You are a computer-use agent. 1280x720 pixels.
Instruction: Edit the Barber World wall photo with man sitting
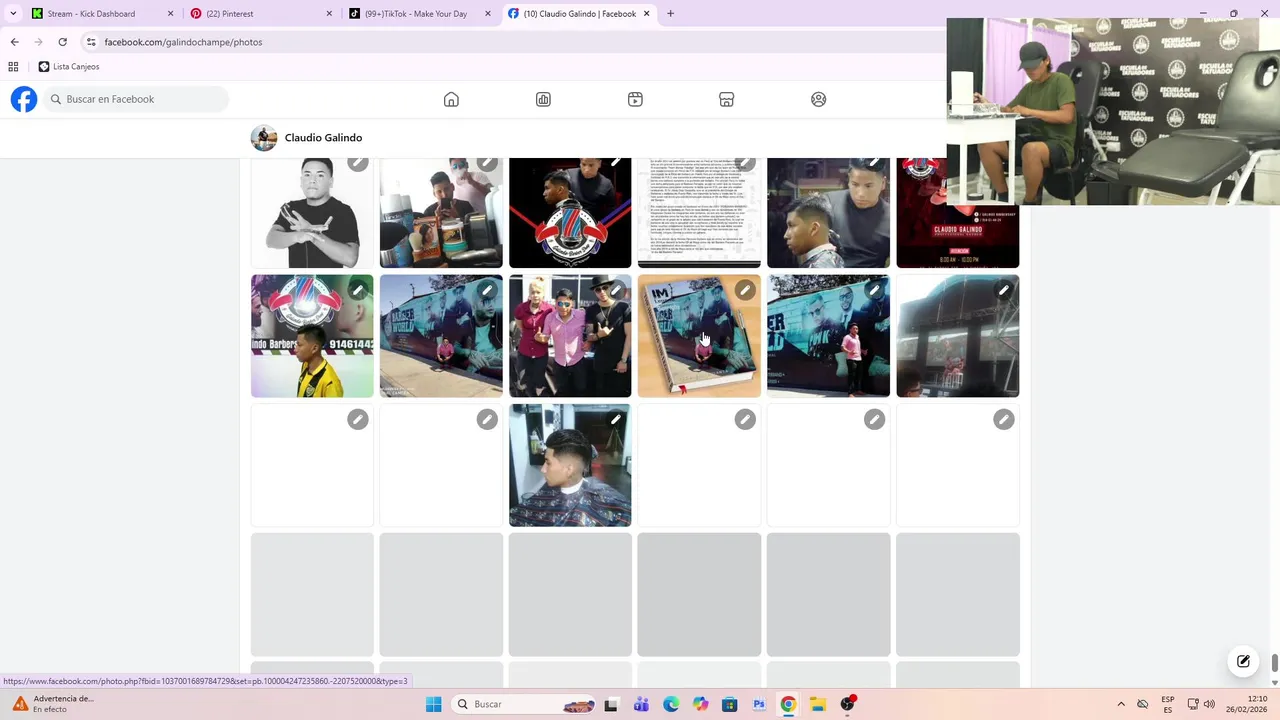coord(487,290)
